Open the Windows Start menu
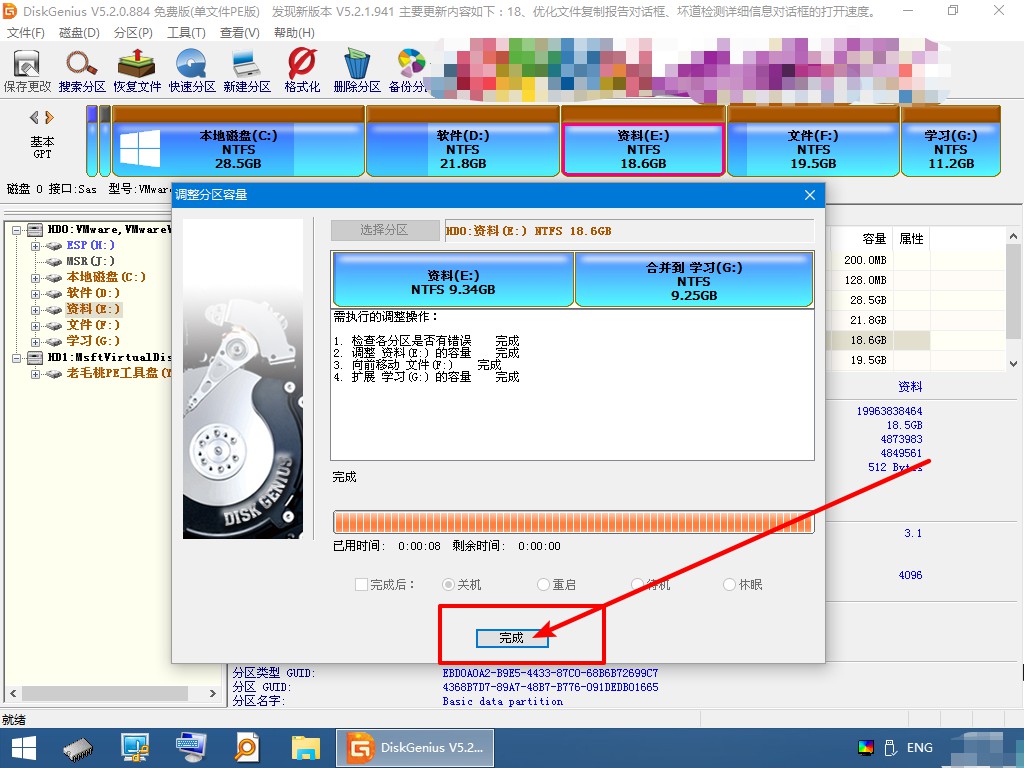The image size is (1024, 768). [24, 748]
